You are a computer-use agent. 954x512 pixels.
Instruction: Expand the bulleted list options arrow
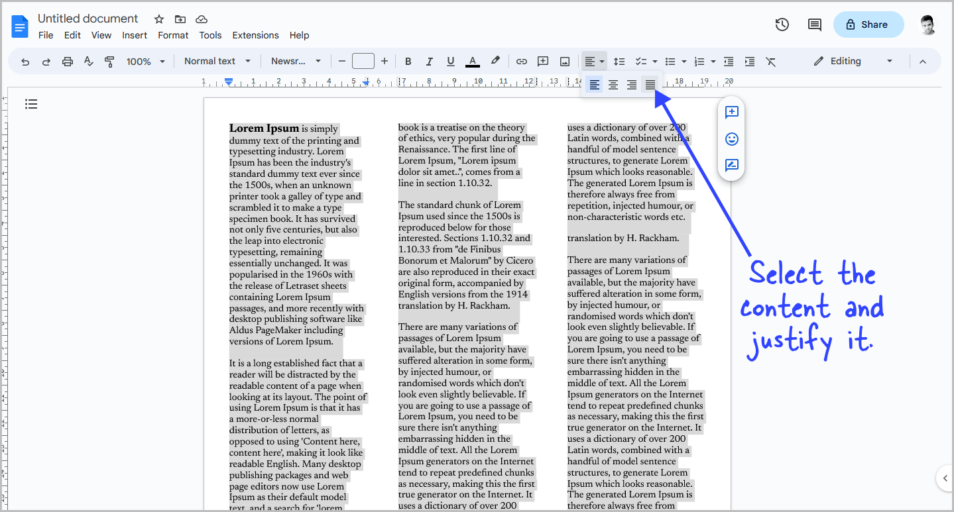pos(684,61)
